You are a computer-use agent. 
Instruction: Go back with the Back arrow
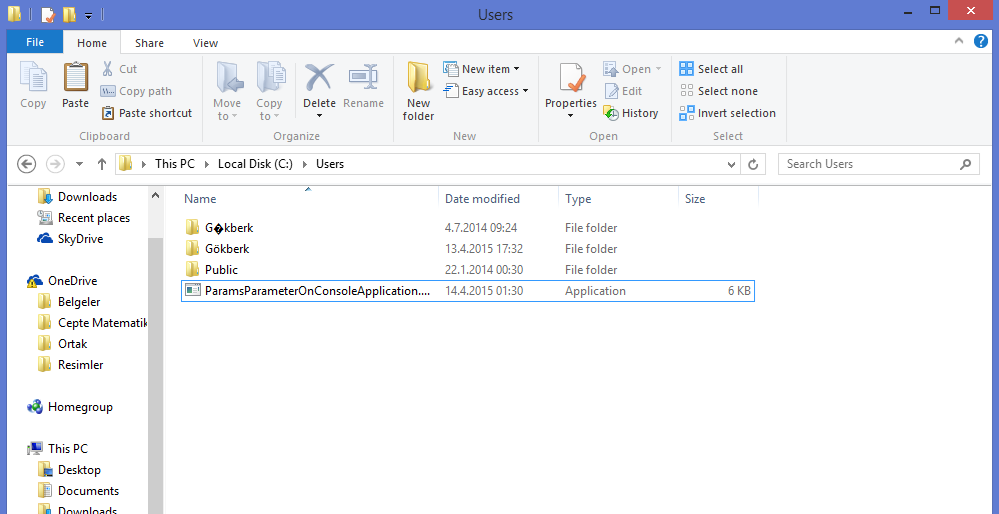[x=26, y=164]
